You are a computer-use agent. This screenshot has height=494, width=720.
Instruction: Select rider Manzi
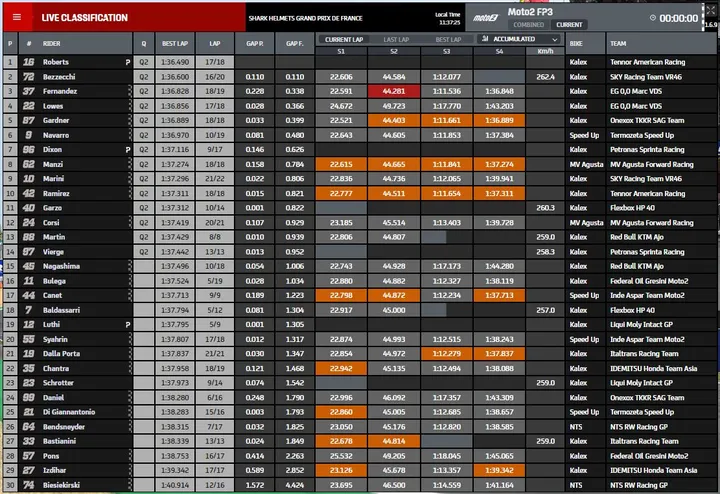[53, 164]
